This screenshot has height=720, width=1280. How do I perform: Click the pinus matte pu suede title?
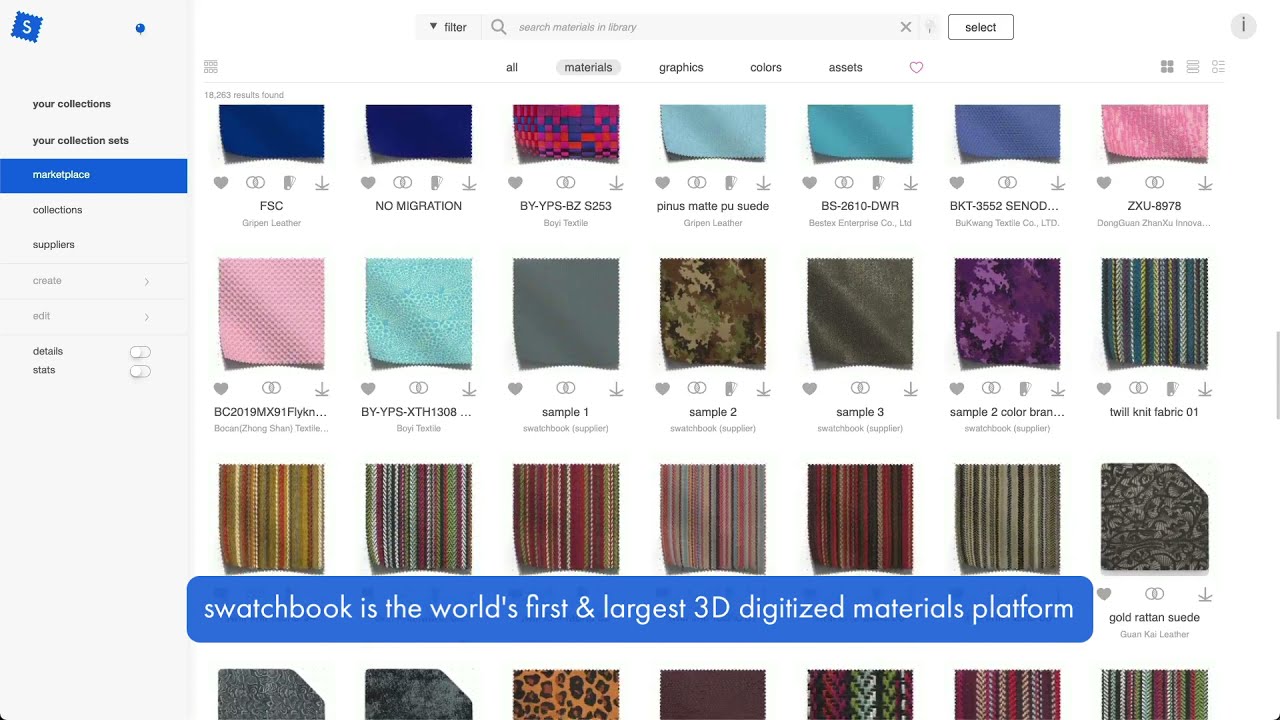tap(713, 206)
